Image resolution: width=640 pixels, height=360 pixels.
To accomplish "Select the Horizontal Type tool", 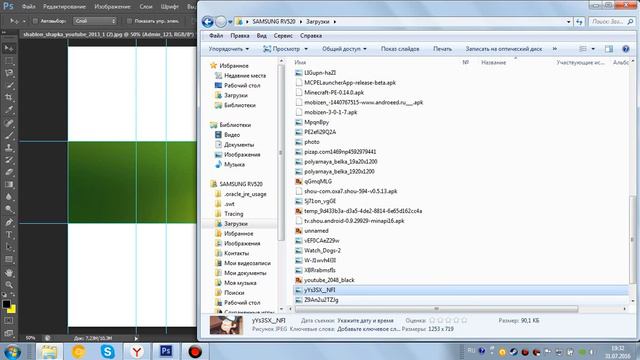I will [x=9, y=235].
